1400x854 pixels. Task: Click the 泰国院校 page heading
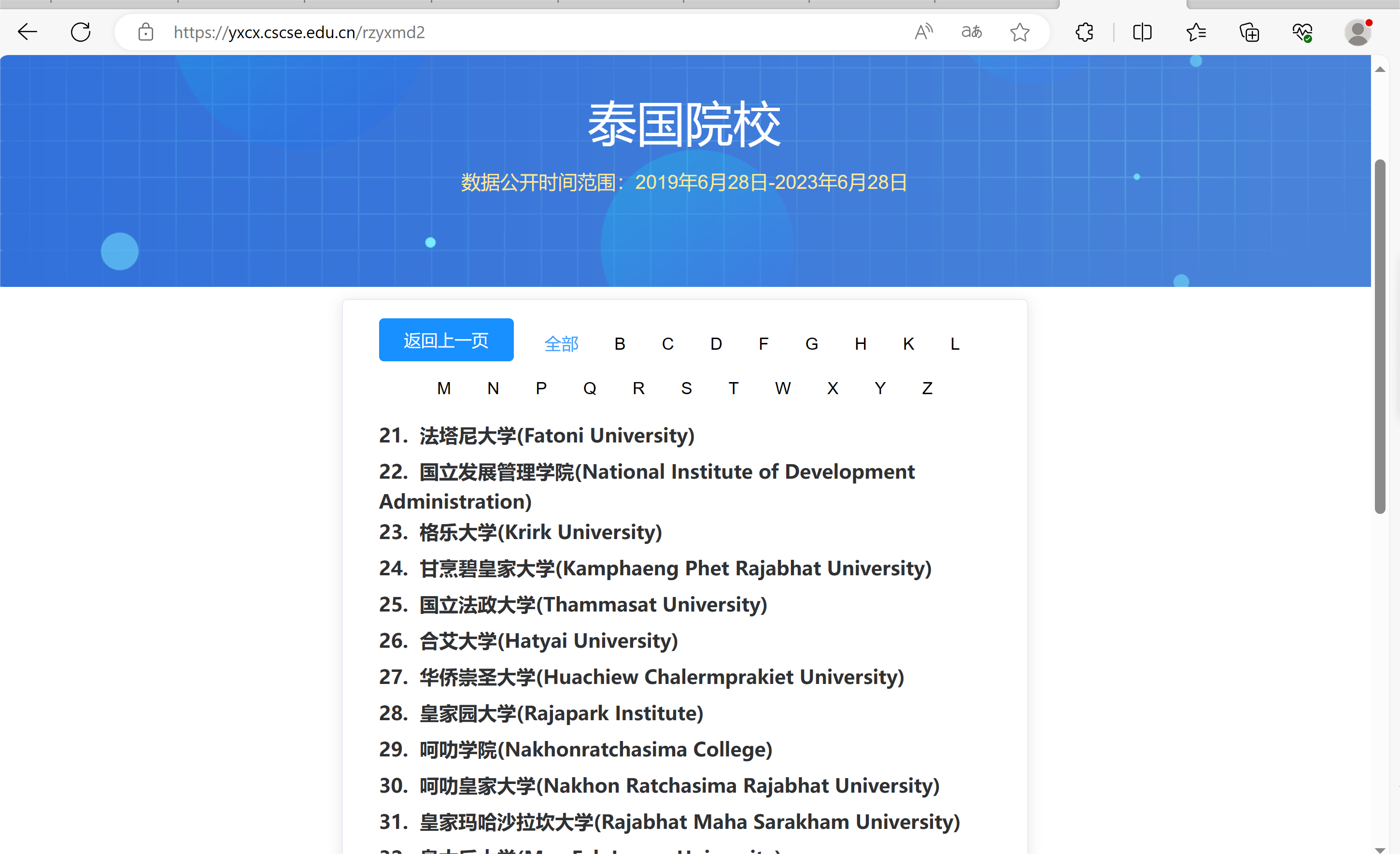click(685, 125)
